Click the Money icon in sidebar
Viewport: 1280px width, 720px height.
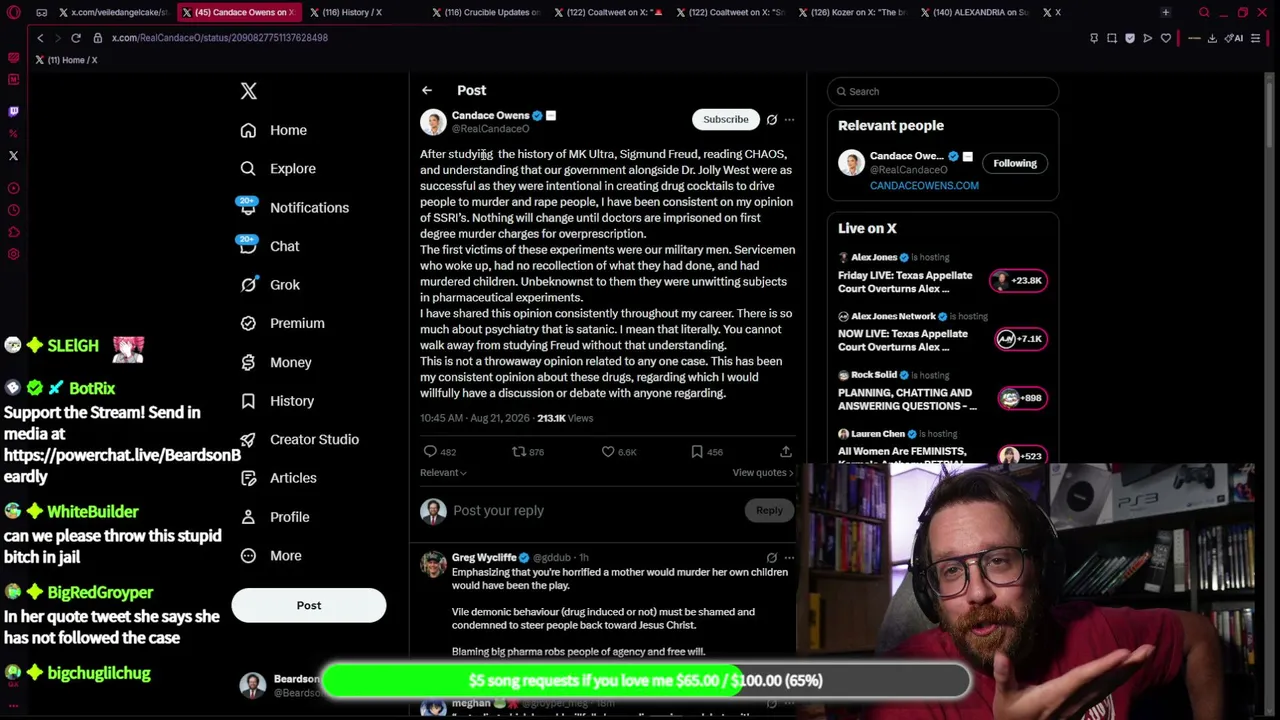[x=248, y=362]
